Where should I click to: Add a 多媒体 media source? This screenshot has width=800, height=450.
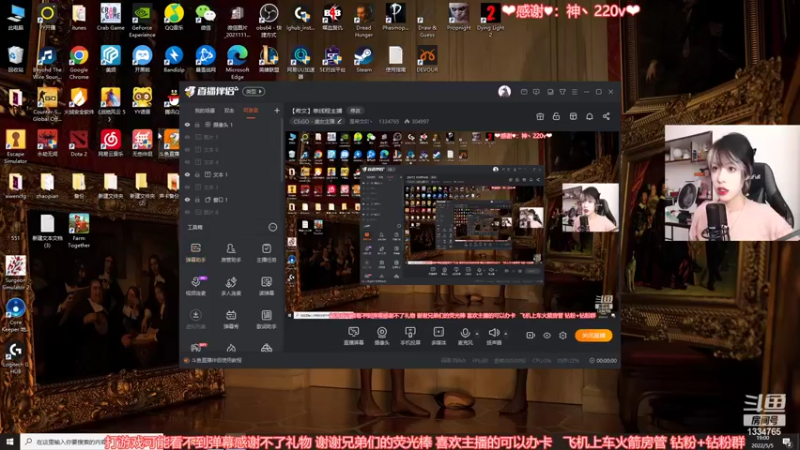438,336
